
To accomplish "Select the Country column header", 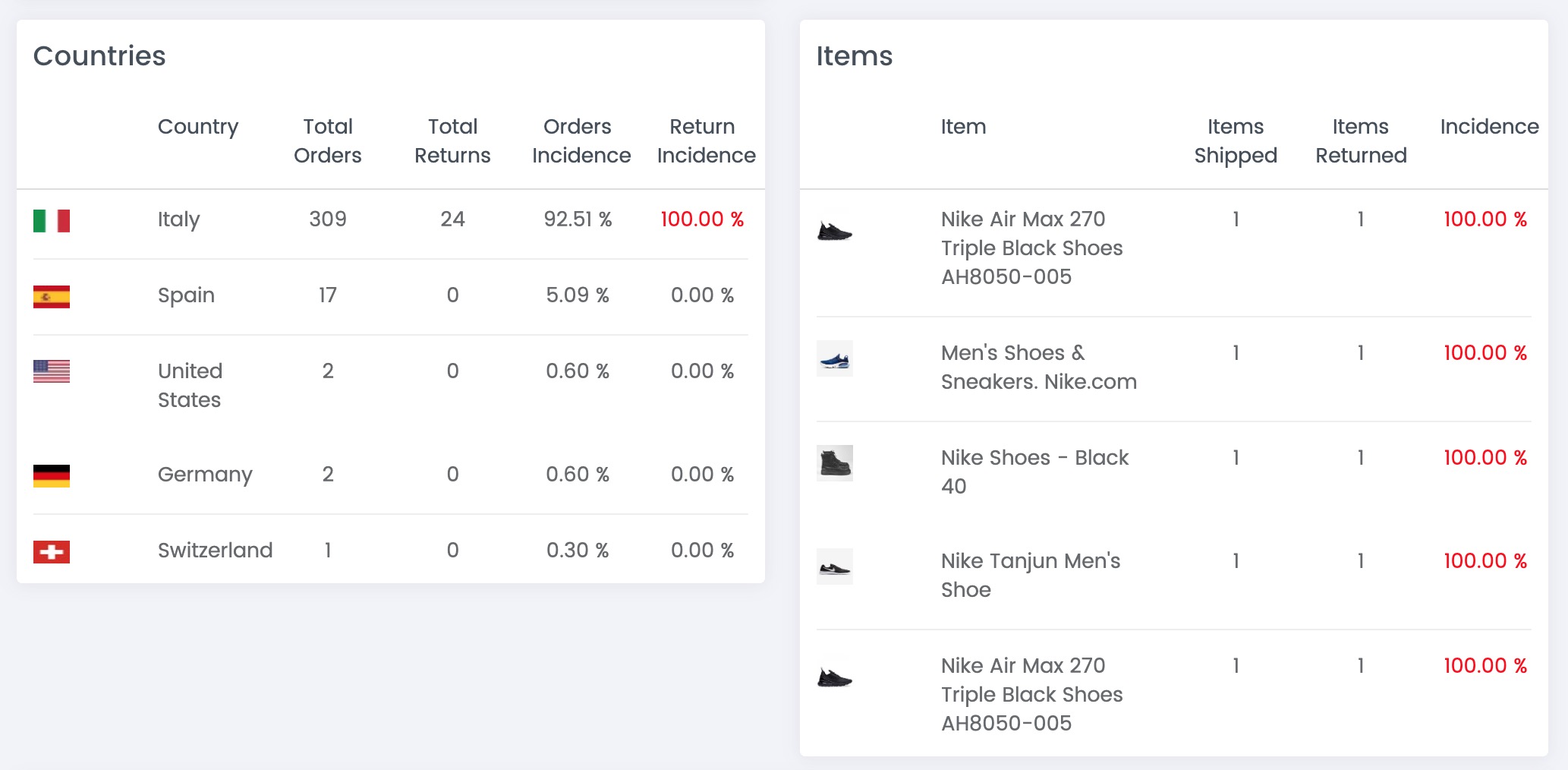I will click(198, 127).
